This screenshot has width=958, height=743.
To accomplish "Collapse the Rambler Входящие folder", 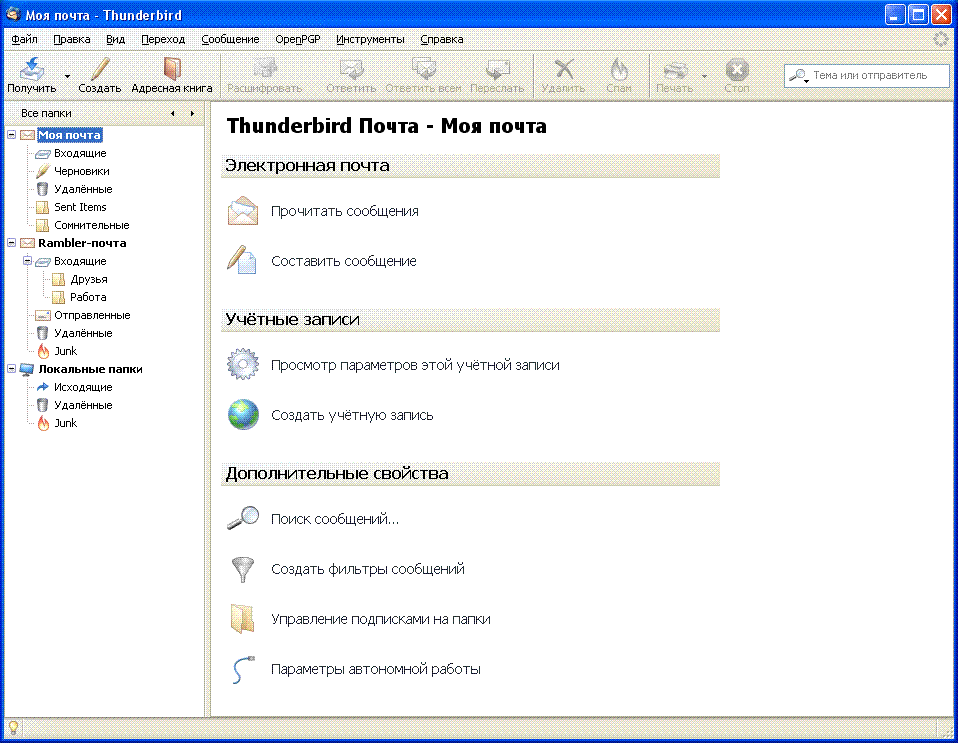I will [x=27, y=261].
